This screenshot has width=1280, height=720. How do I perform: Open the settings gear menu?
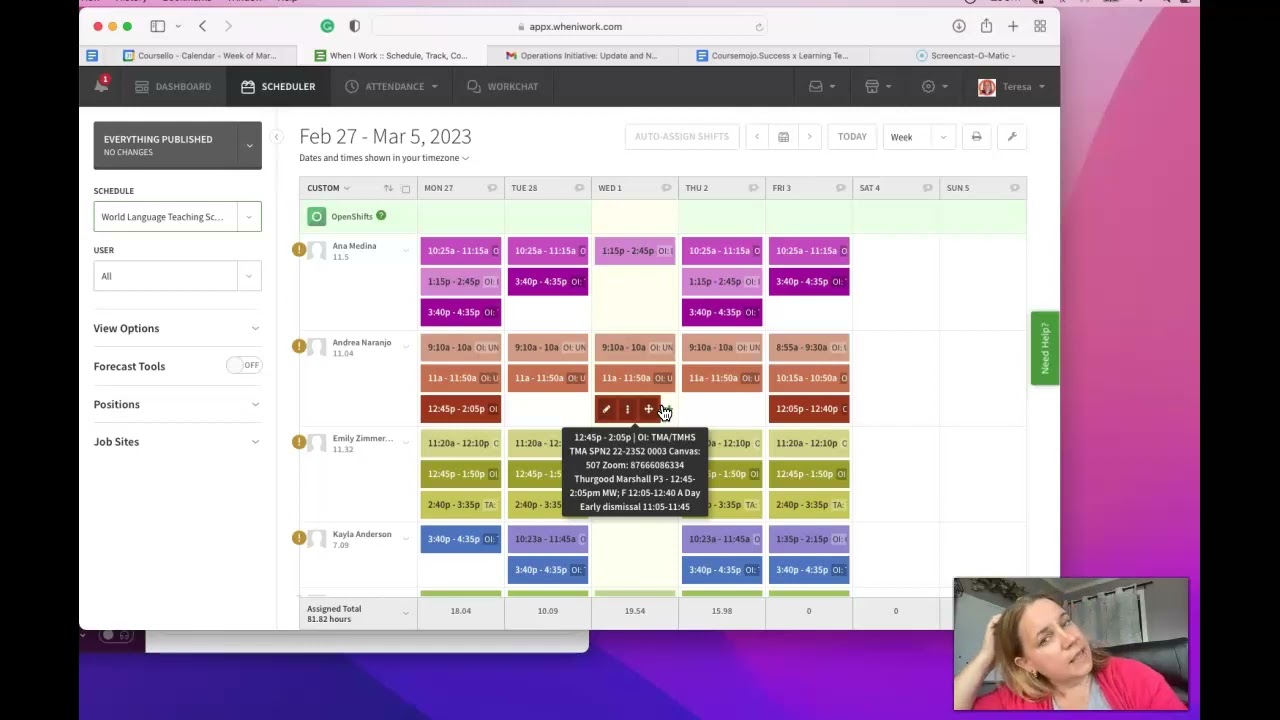point(934,86)
